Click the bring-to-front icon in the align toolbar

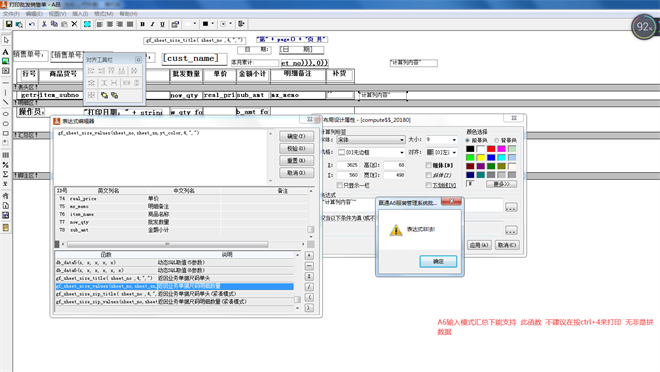[x=104, y=96]
